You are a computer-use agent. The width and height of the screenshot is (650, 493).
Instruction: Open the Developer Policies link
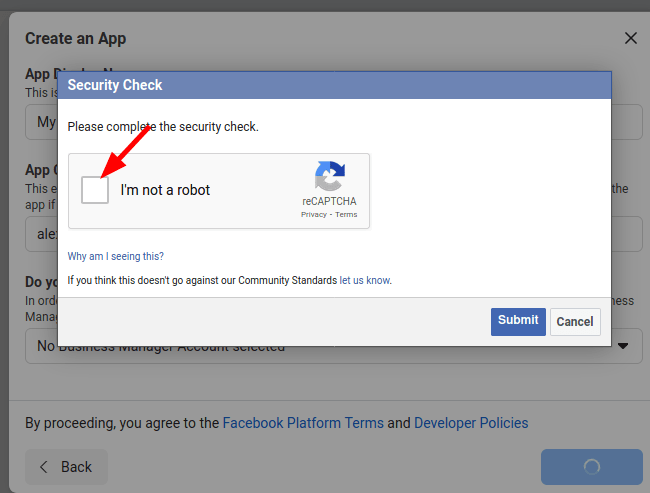471,423
